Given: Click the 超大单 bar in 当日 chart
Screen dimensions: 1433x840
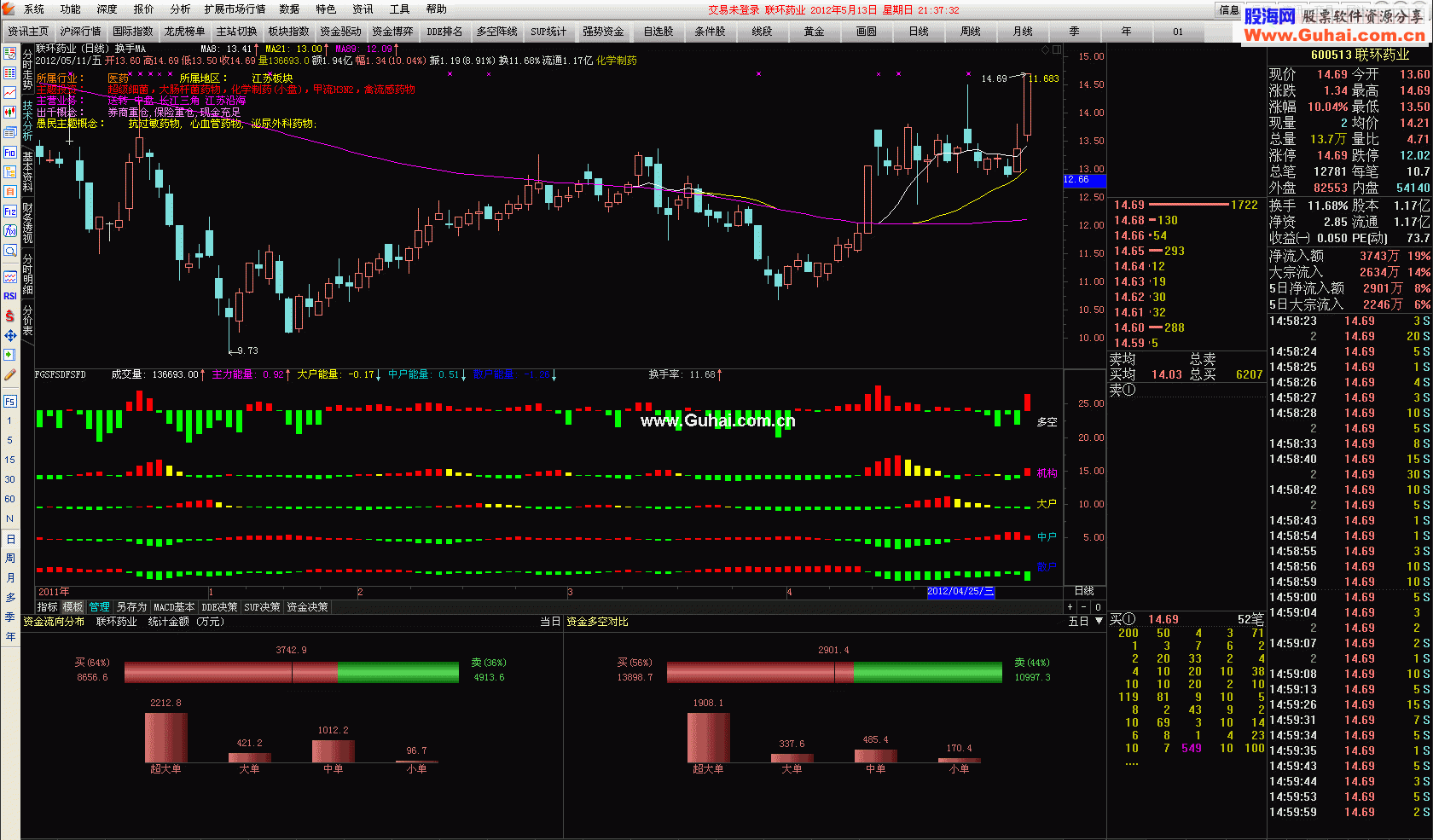Looking at the screenshot, I should click(x=165, y=739).
